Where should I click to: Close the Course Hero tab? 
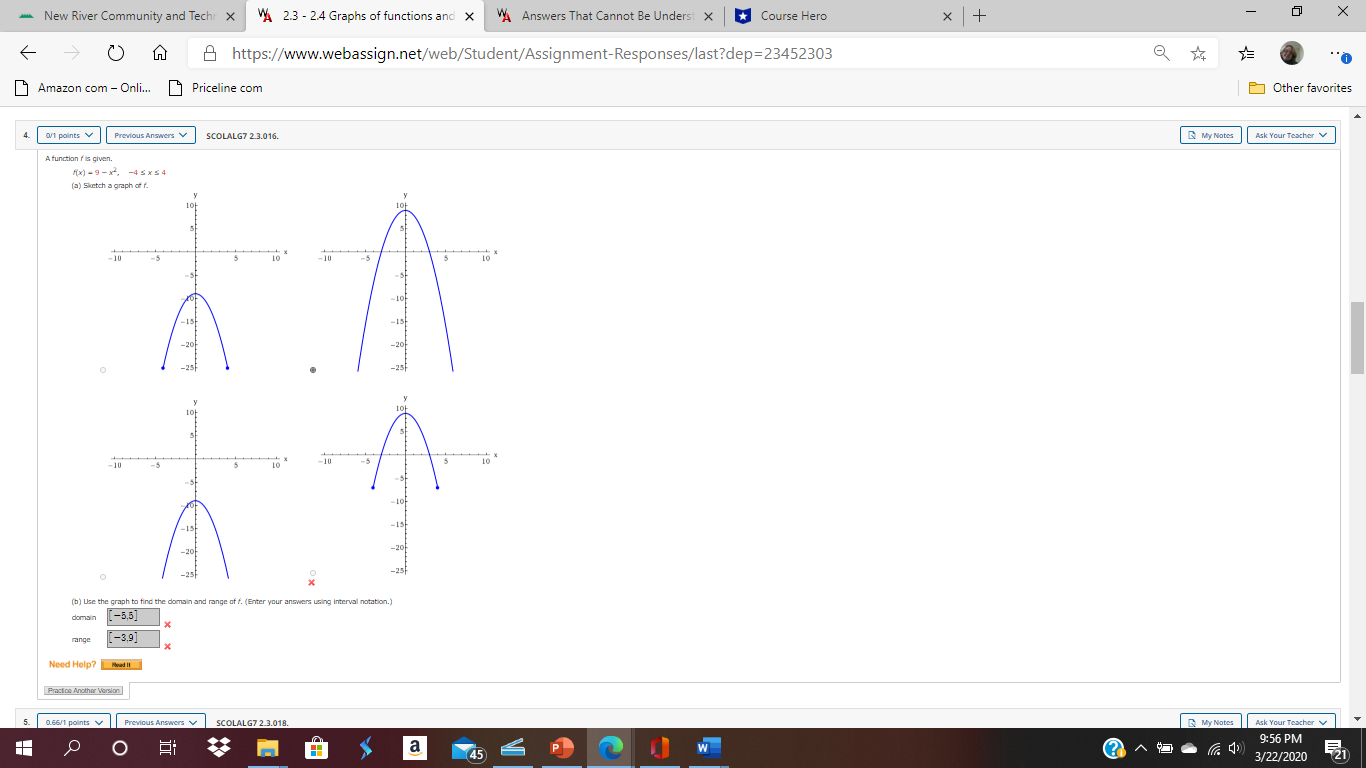coord(946,16)
